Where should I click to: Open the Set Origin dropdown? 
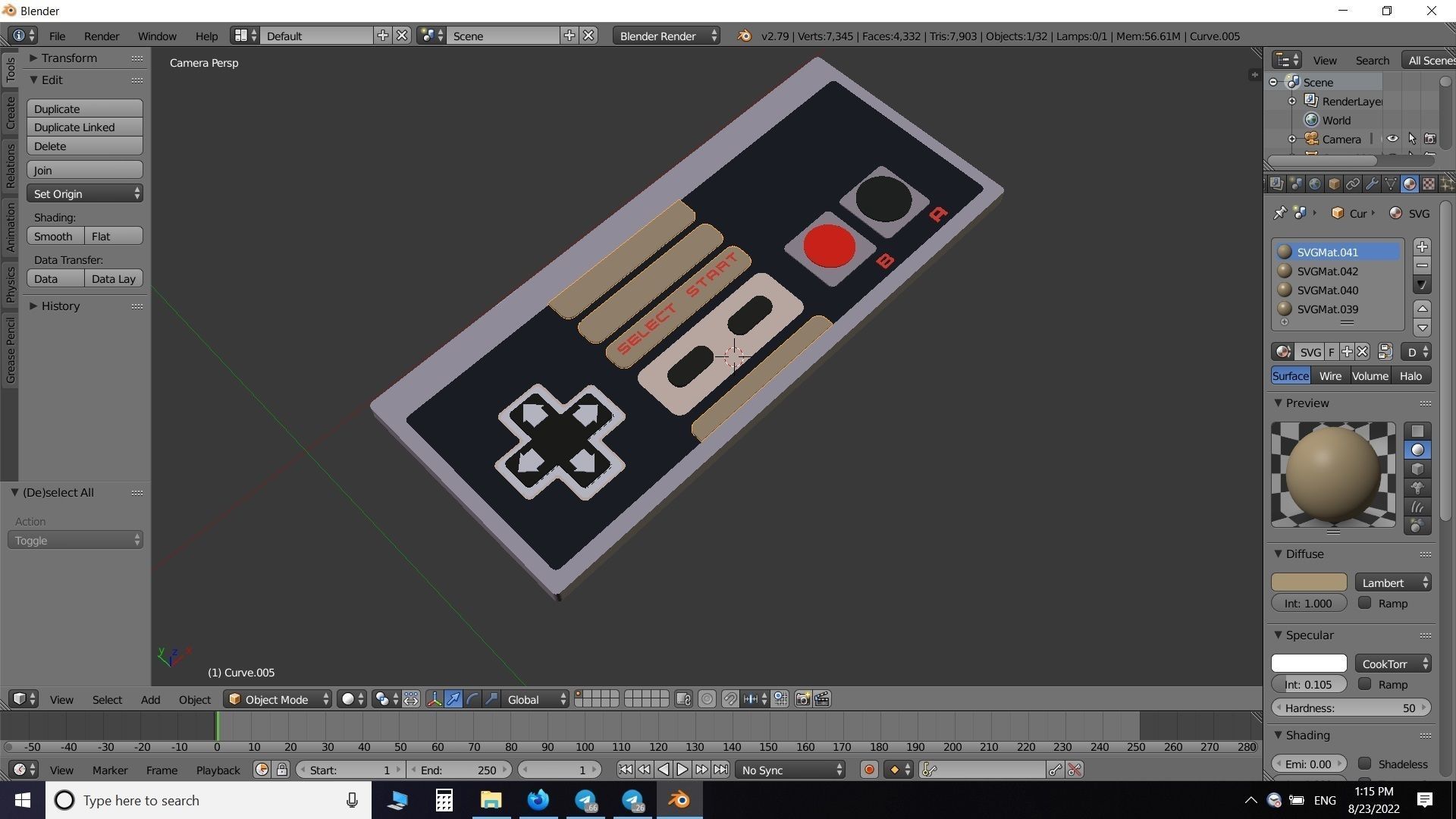(85, 193)
